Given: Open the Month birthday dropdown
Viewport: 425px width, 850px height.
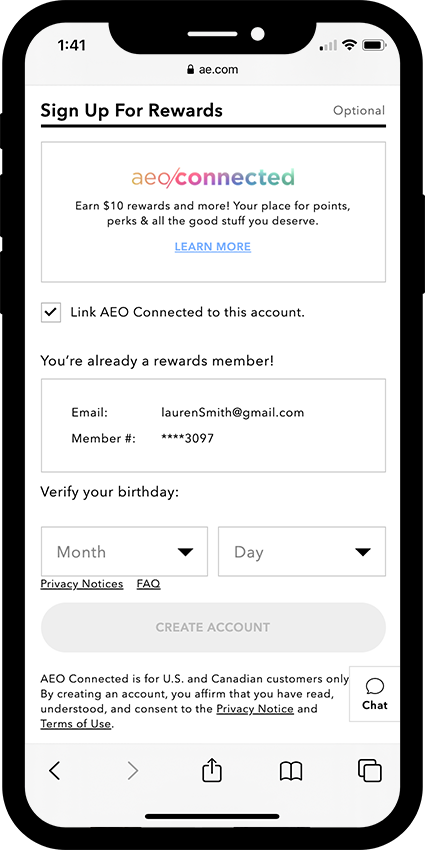Looking at the screenshot, I should 124,551.
